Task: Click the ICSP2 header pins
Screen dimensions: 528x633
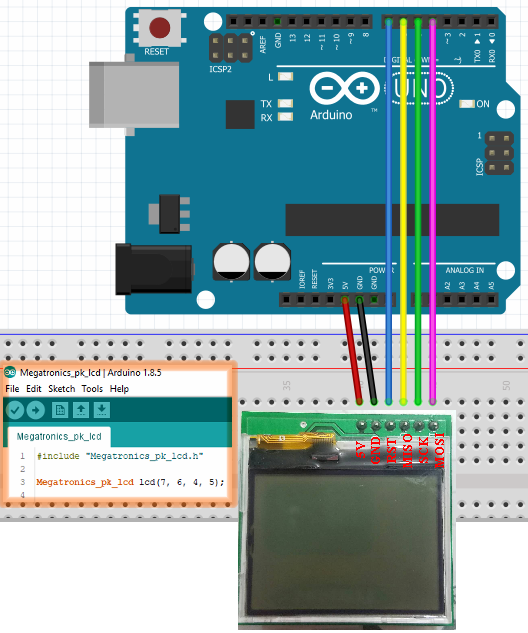Action: (230, 47)
